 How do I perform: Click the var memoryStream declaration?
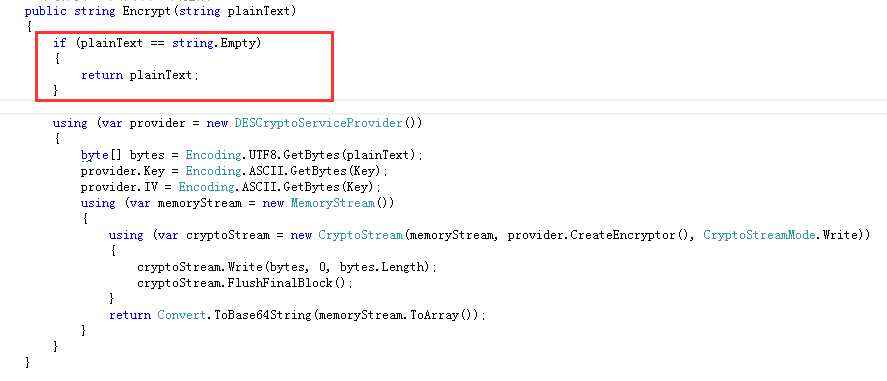pyautogui.click(x=185, y=202)
